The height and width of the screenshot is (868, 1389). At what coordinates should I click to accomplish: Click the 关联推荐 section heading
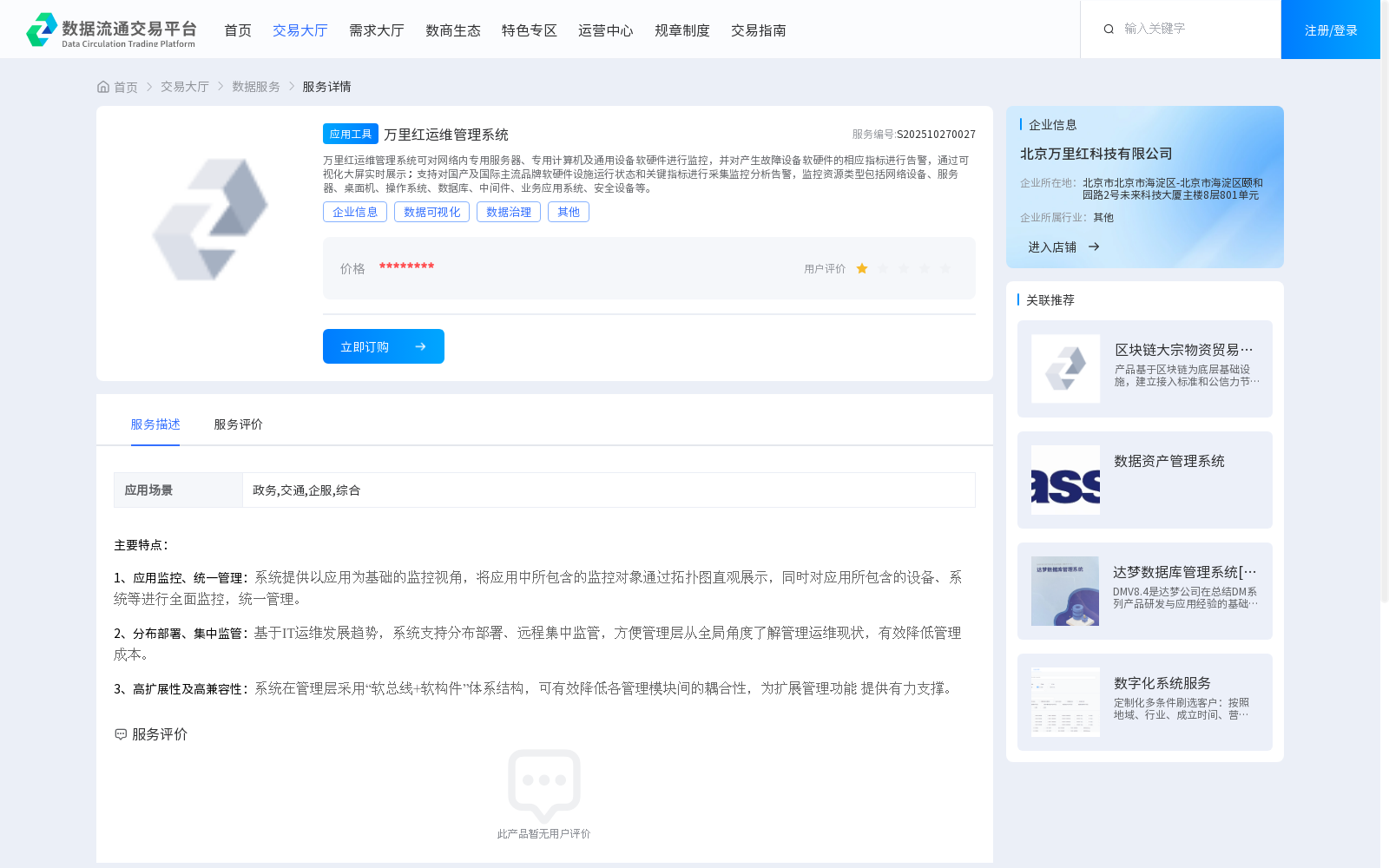[x=1050, y=300]
